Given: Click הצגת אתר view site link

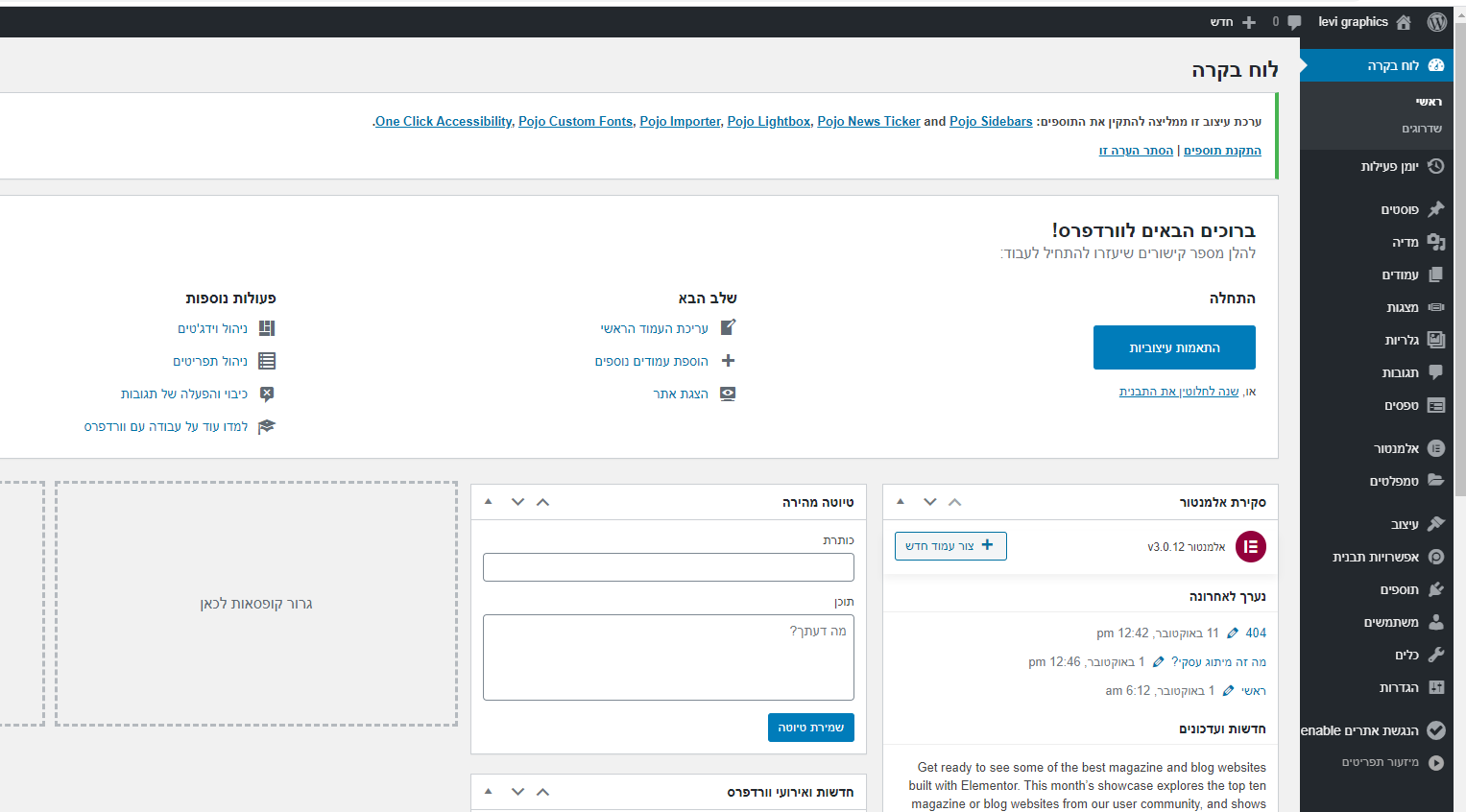Looking at the screenshot, I should coord(681,394).
